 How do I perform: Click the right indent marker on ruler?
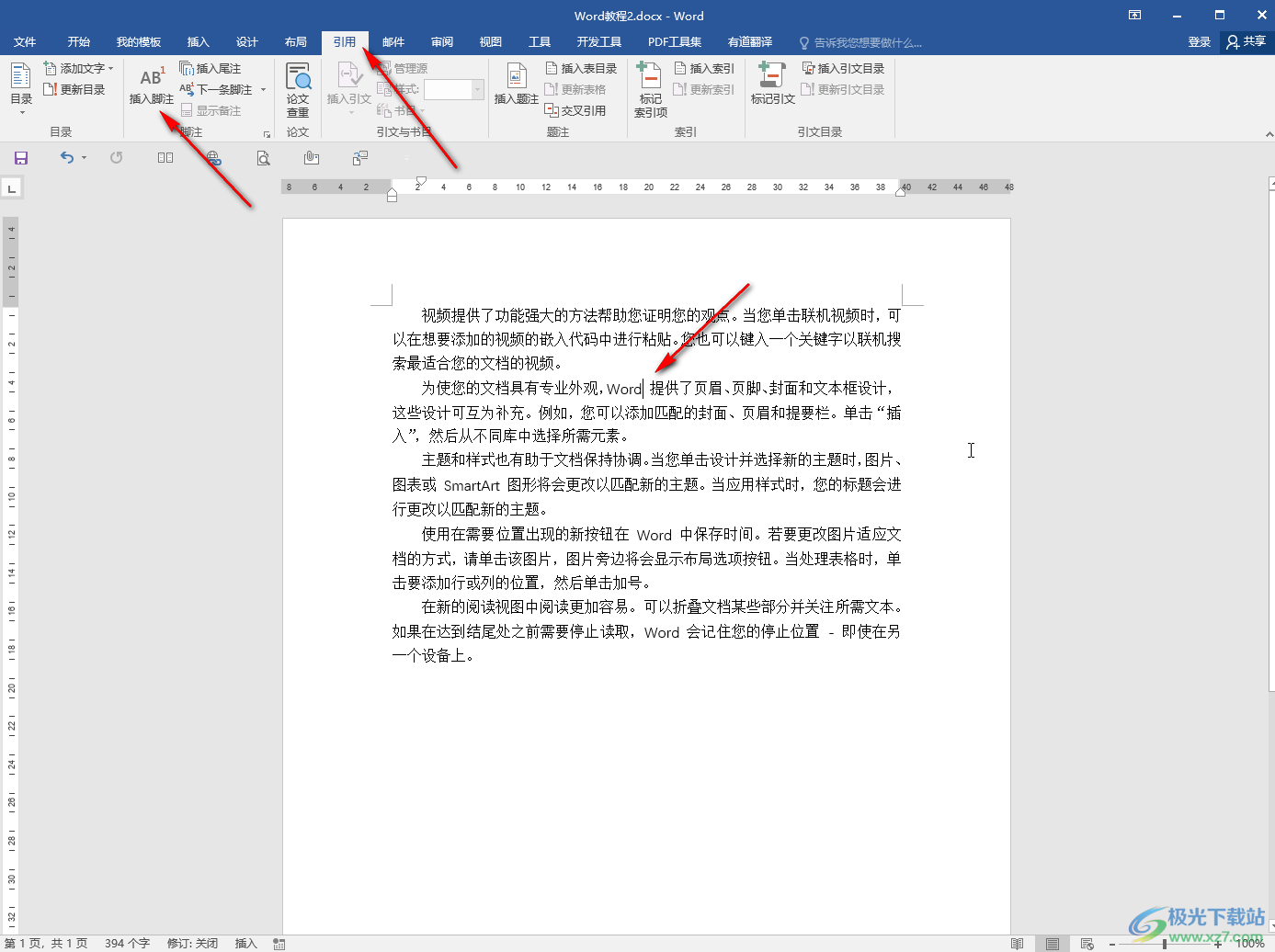click(x=901, y=191)
